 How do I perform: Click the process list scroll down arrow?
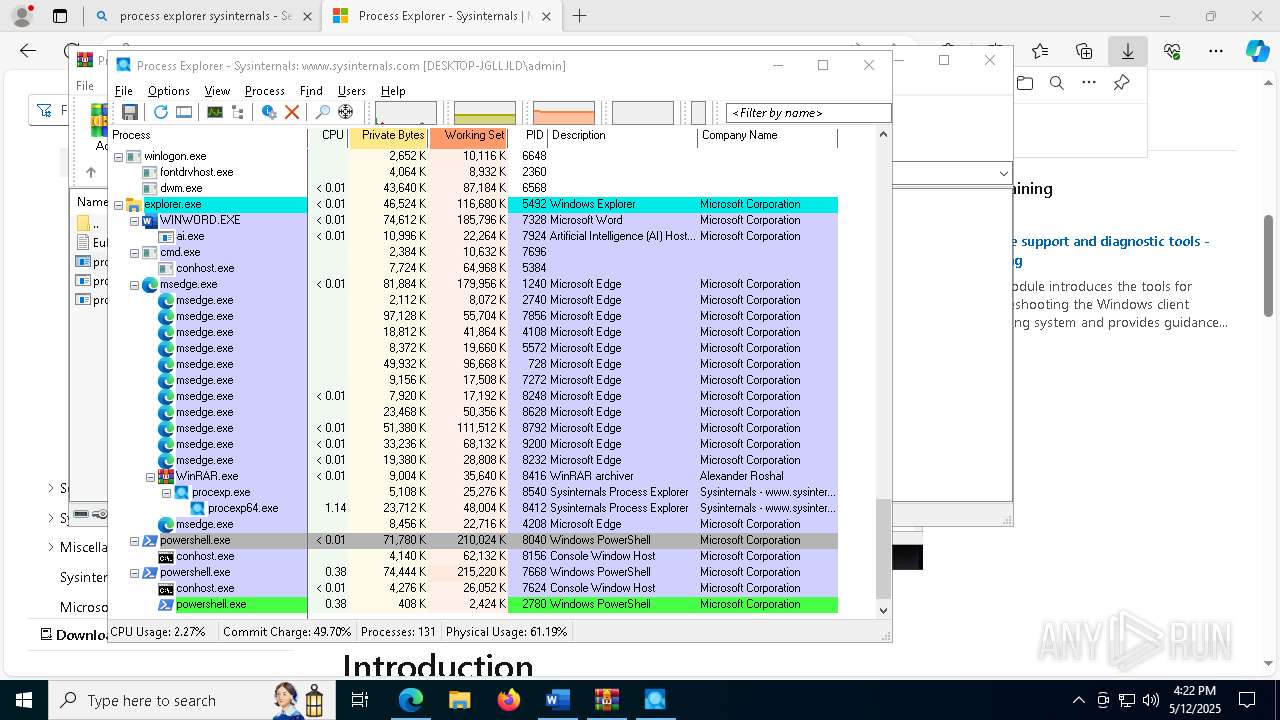pos(883,610)
